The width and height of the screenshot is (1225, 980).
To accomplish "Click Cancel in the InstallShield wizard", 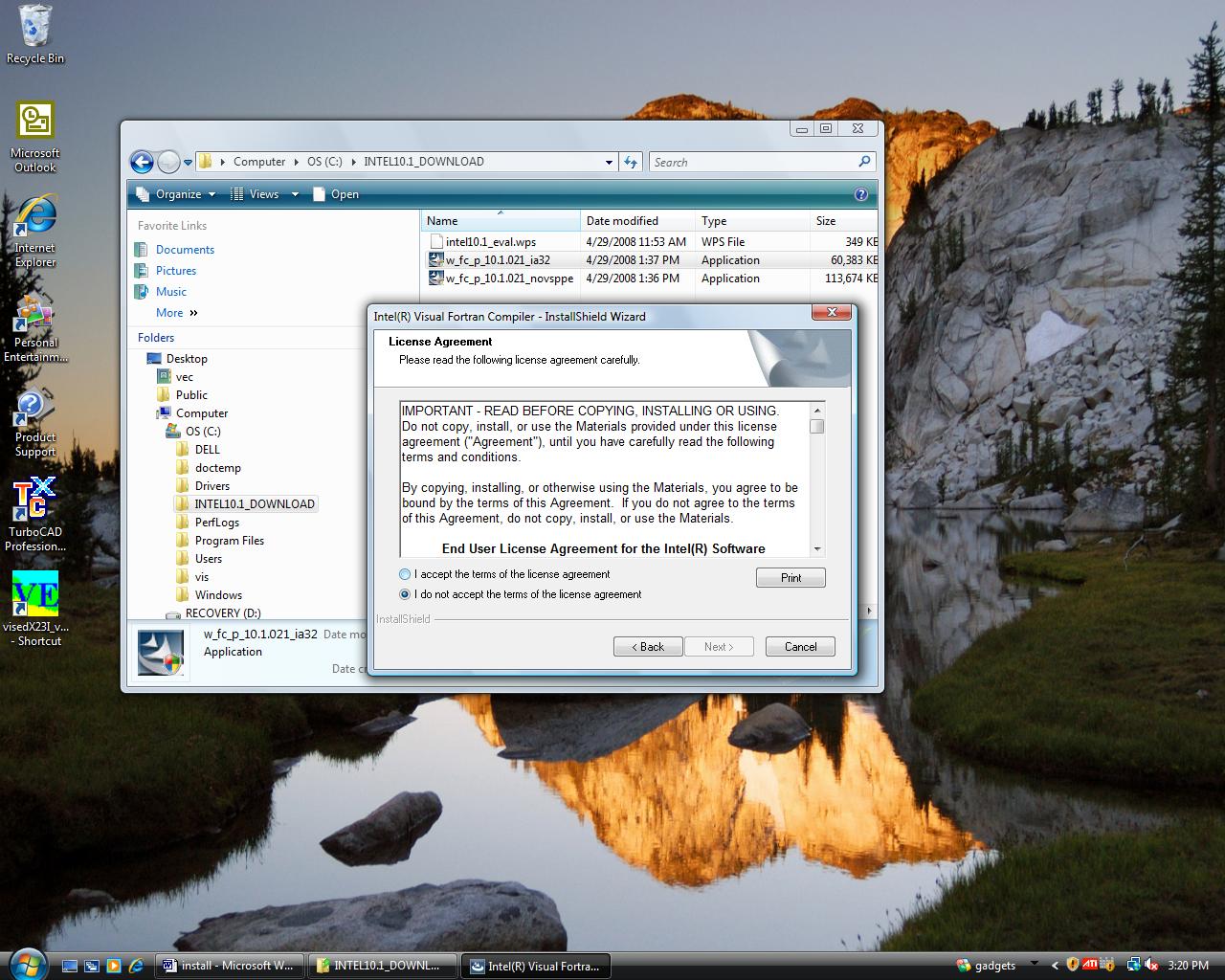I will (x=800, y=647).
